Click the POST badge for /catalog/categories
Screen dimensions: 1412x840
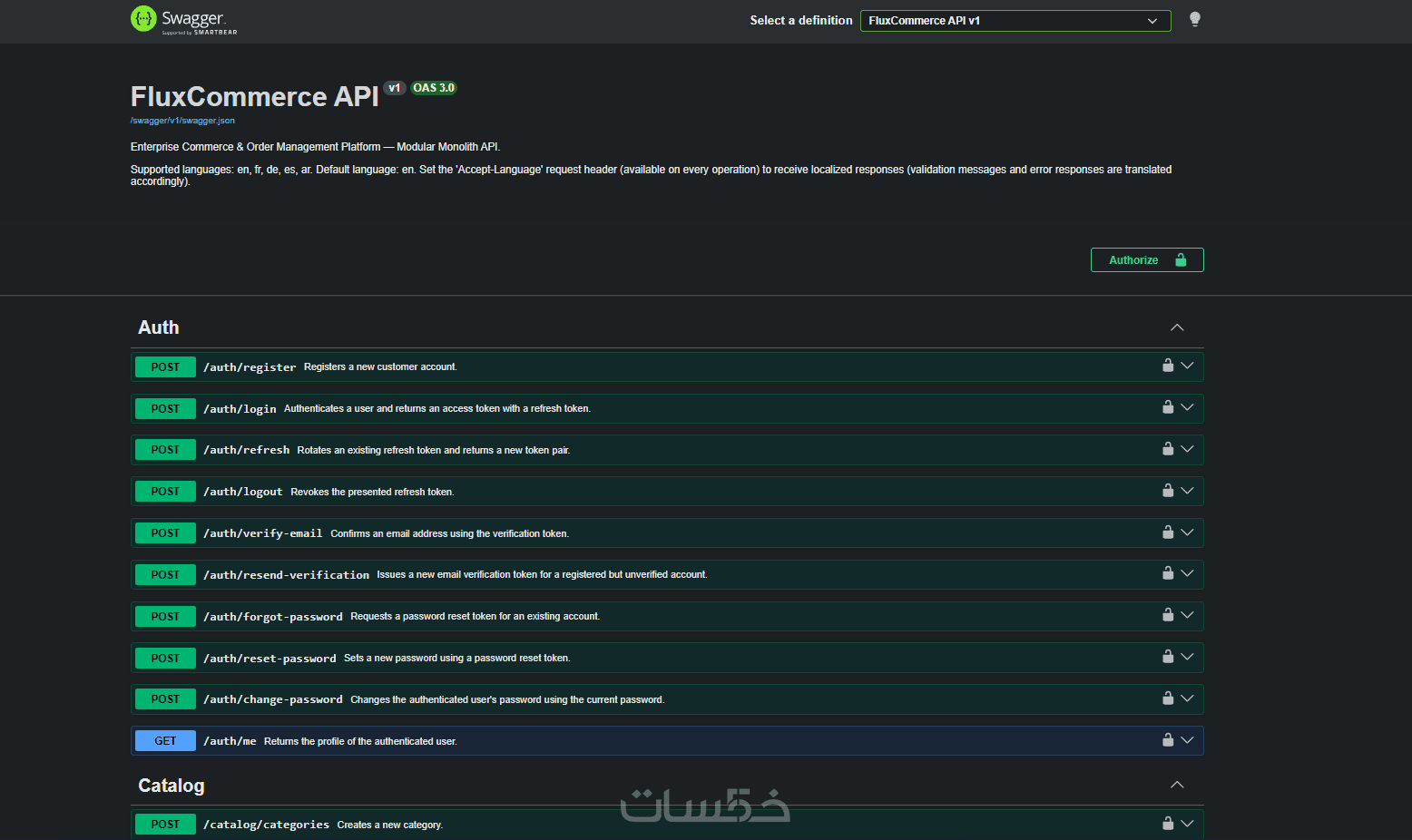(x=165, y=825)
